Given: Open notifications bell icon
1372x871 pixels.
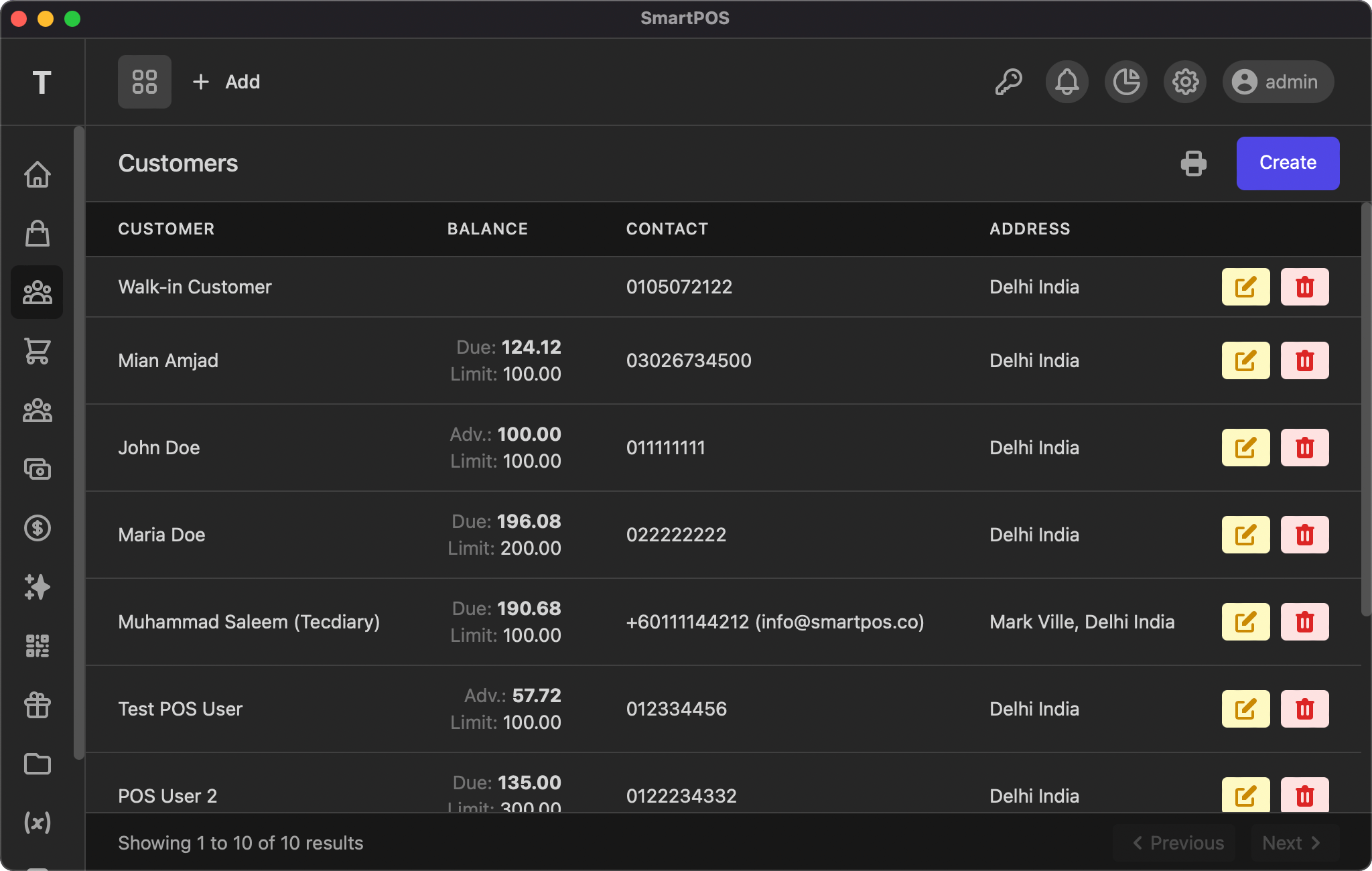Looking at the screenshot, I should click(x=1067, y=82).
